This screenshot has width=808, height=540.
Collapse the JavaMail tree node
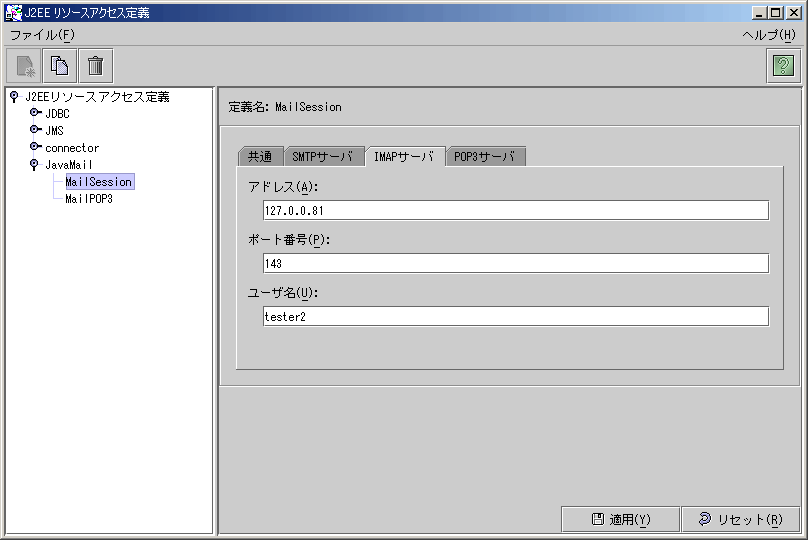[34, 164]
